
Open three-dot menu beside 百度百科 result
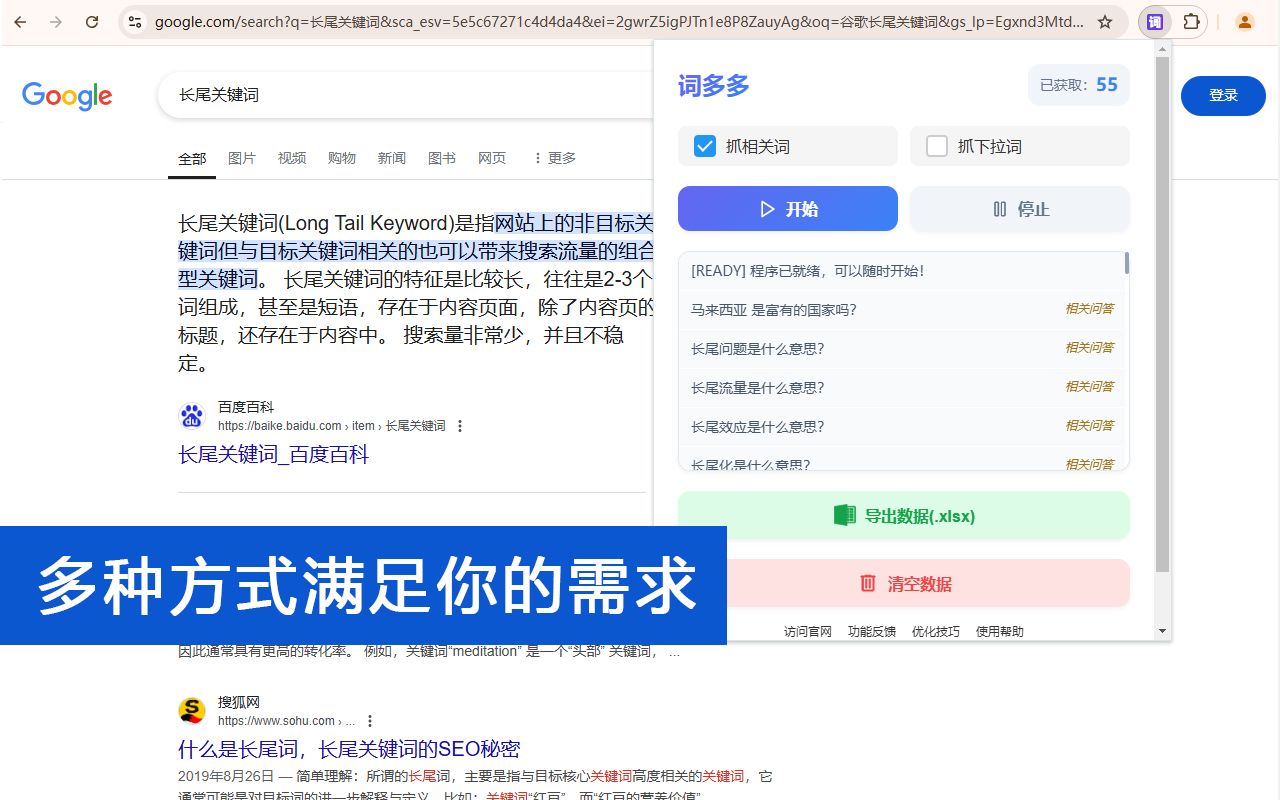pyautogui.click(x=460, y=426)
